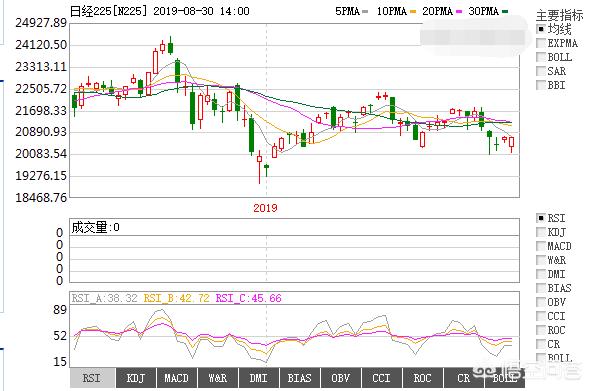Click the 24120.50 price axis label

coord(41,45)
